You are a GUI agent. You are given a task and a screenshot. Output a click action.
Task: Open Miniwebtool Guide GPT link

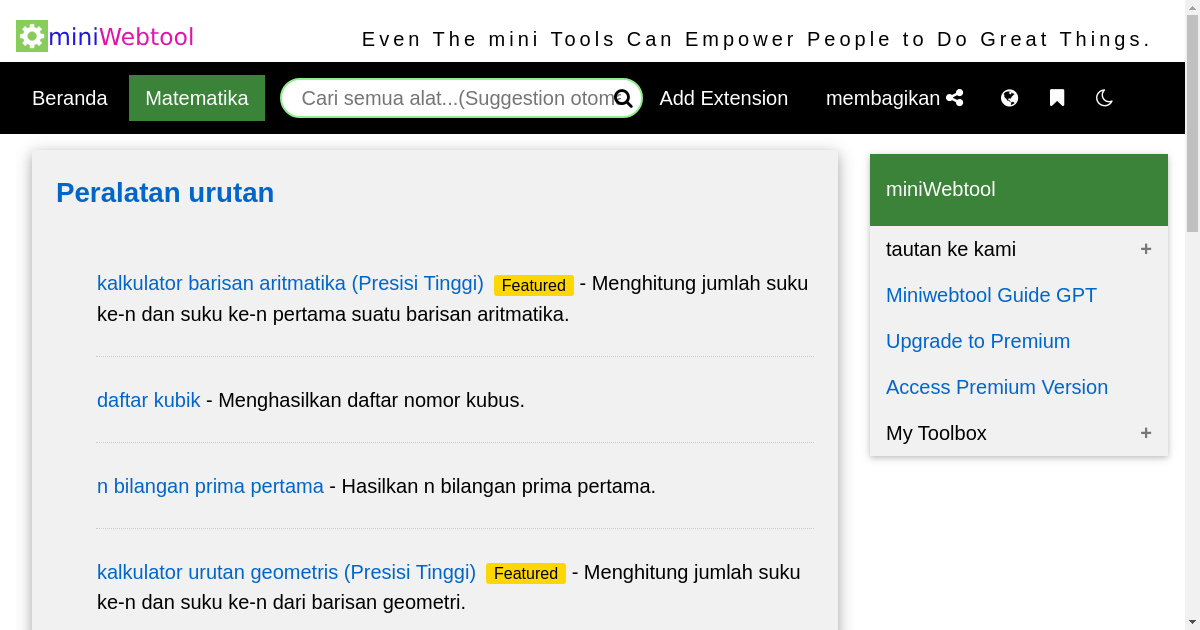(991, 295)
